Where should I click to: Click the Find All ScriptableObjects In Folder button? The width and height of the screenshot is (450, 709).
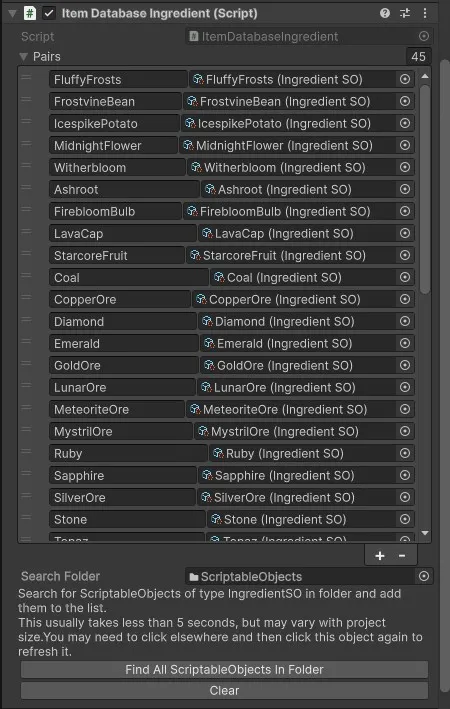(x=224, y=670)
